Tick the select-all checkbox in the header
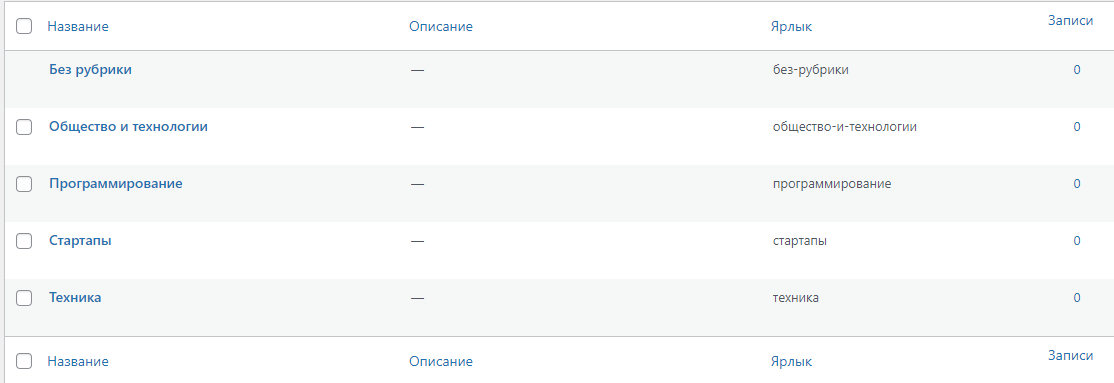Viewport: 1114px width, 383px height. (x=24, y=26)
